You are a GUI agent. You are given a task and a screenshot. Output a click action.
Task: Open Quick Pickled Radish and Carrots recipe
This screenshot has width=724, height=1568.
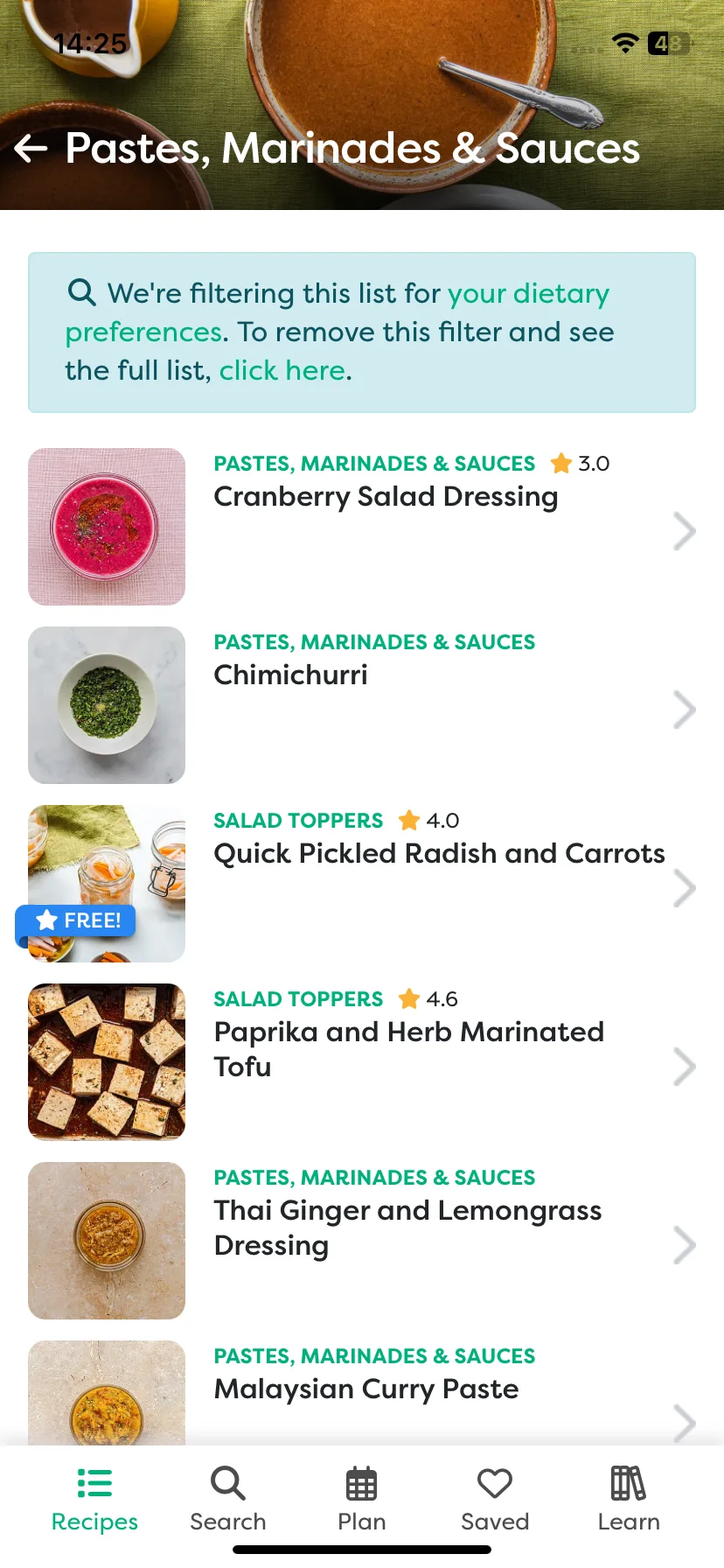[439, 853]
